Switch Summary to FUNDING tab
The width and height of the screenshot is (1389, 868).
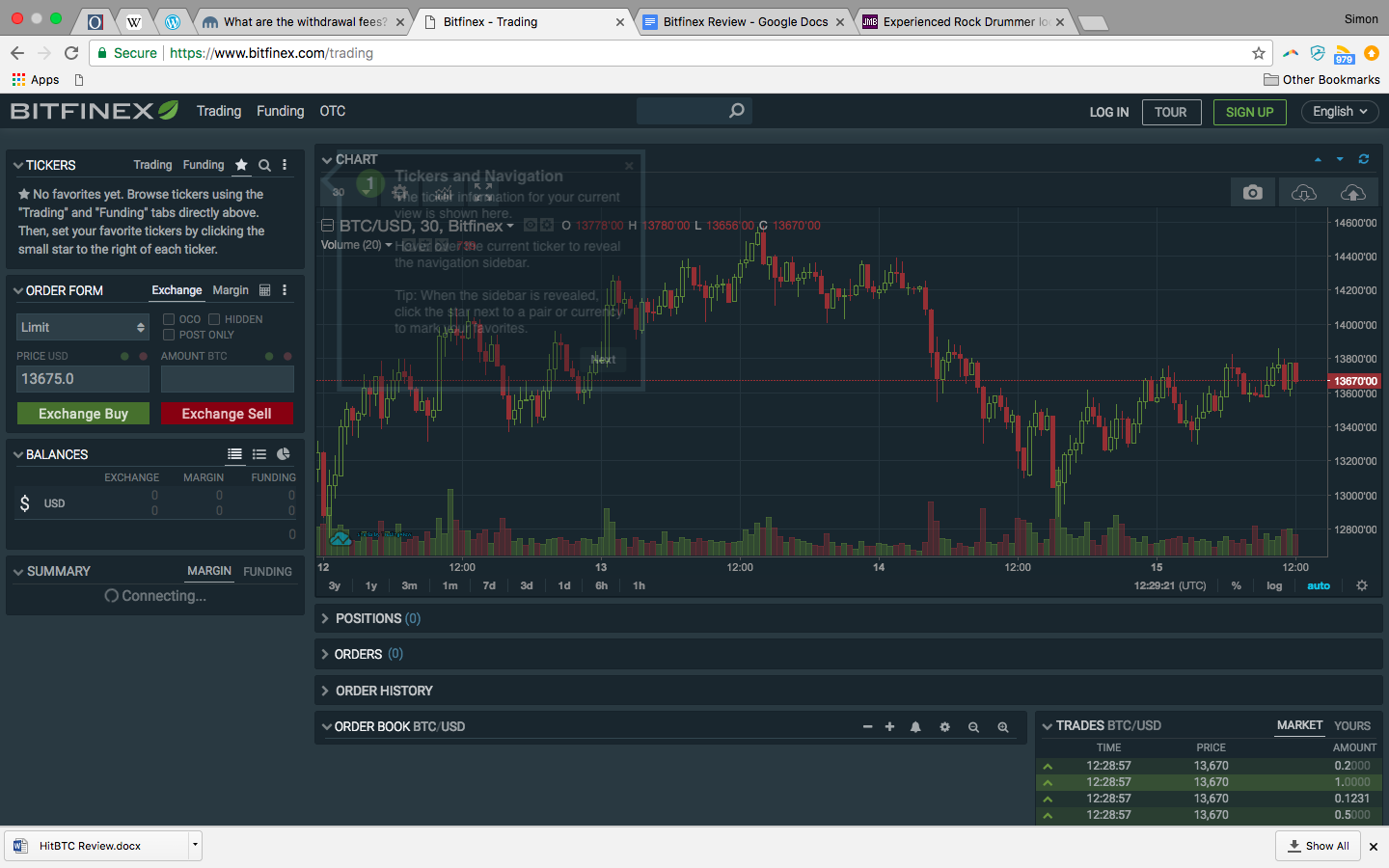point(267,572)
